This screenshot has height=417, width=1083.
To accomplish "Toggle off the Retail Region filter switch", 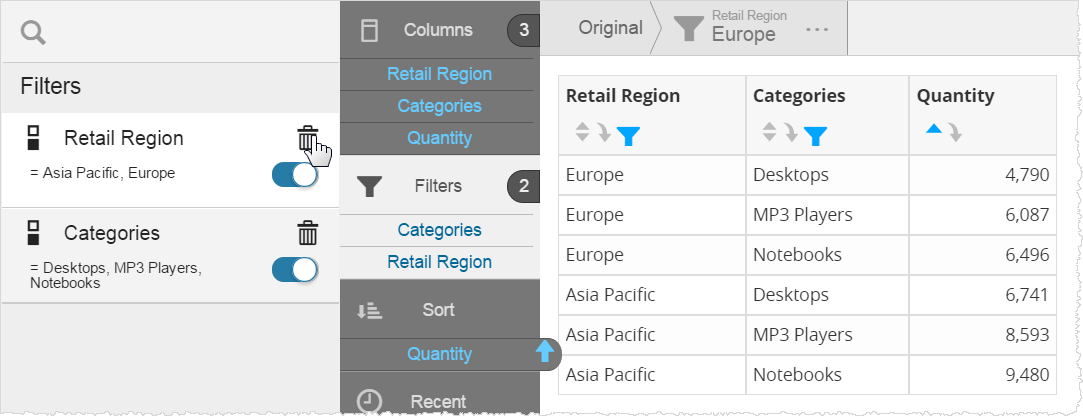I will click(295, 174).
